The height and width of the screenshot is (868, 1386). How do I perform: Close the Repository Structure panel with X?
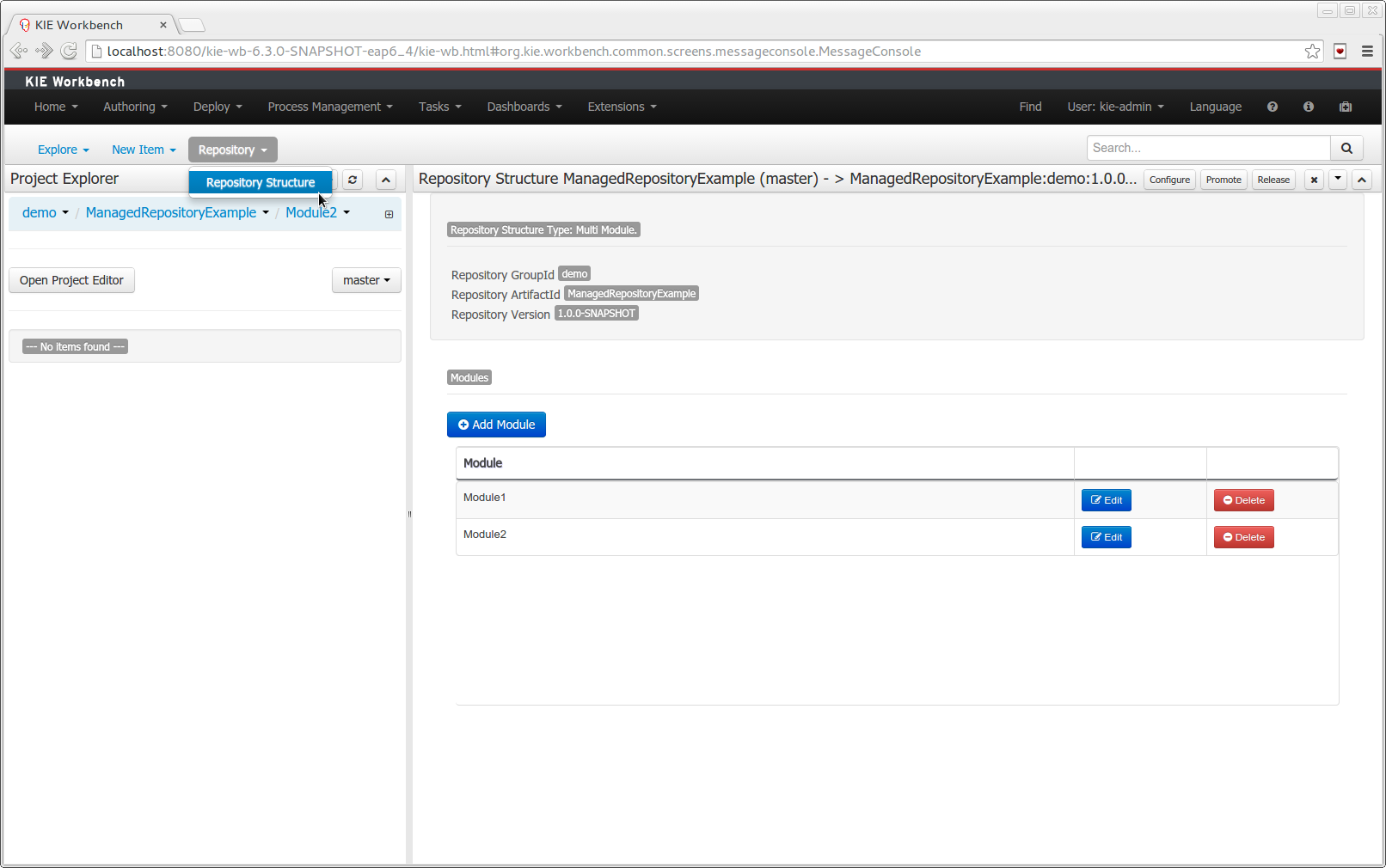1313,180
